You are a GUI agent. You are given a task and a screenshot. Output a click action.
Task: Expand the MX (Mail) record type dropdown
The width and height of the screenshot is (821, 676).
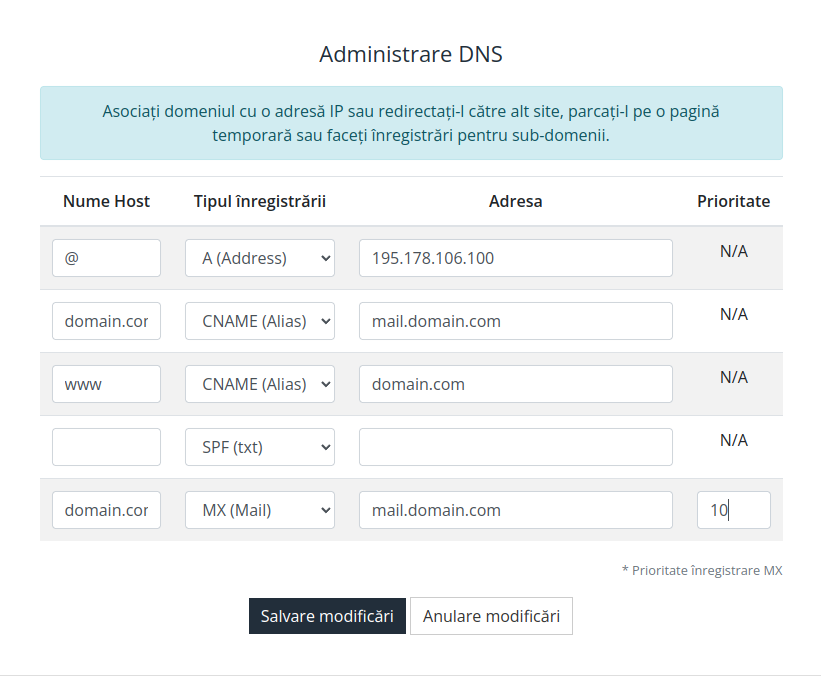point(260,510)
